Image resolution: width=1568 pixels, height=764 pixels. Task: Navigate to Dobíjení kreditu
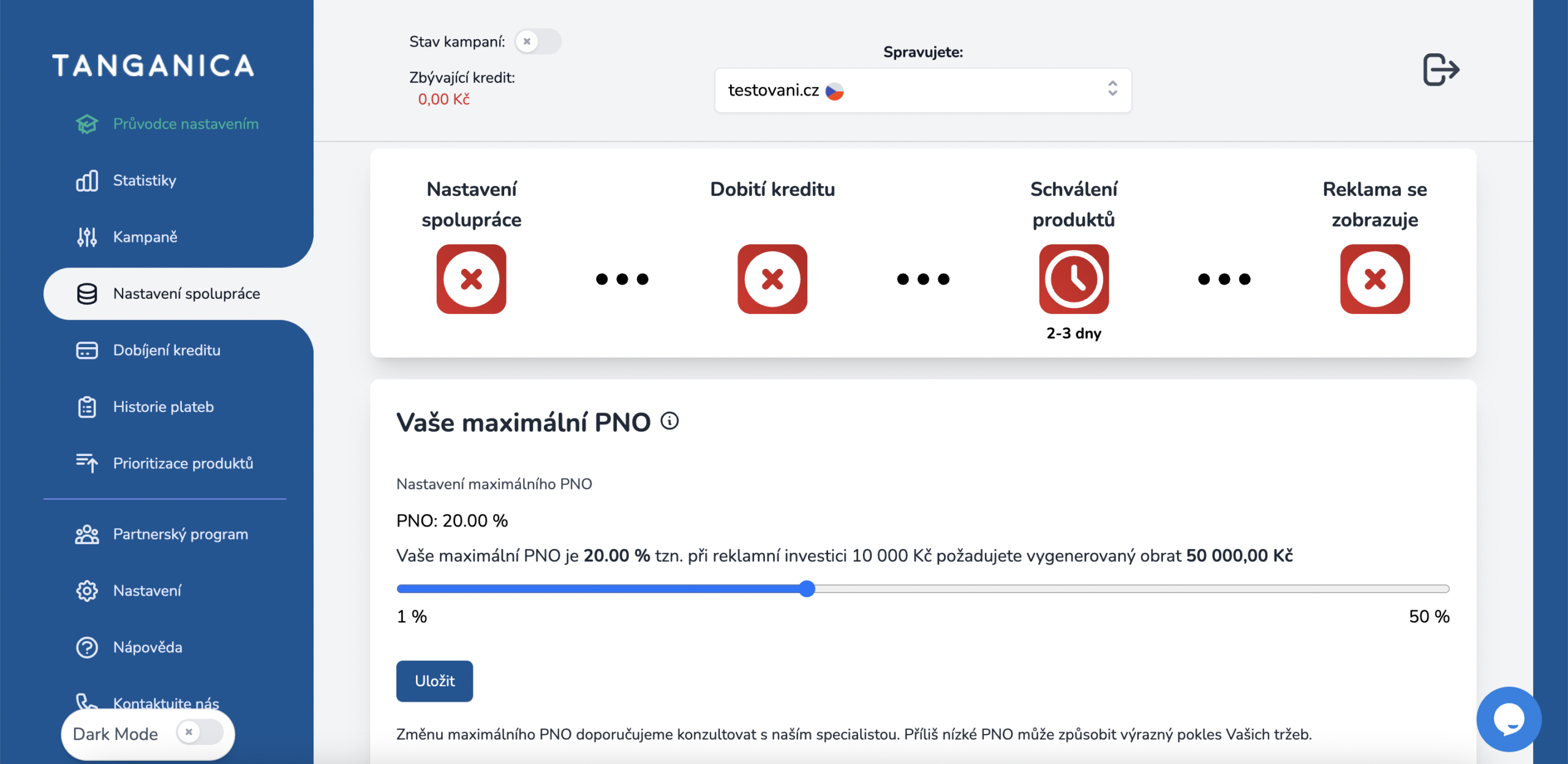(167, 350)
